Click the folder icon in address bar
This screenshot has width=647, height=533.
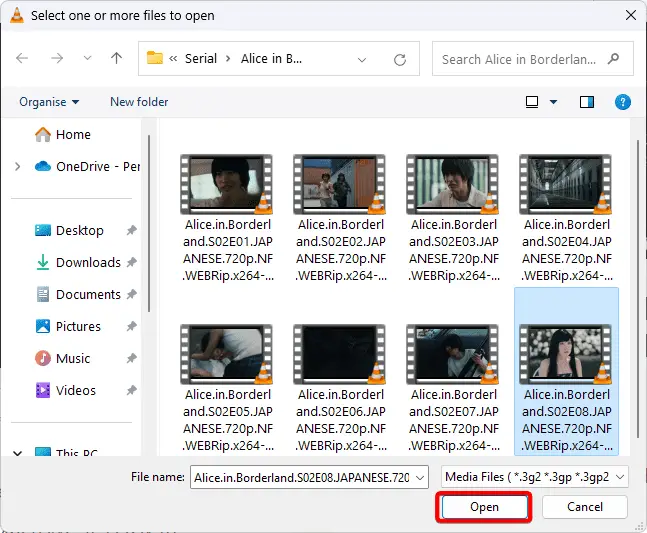(155, 58)
